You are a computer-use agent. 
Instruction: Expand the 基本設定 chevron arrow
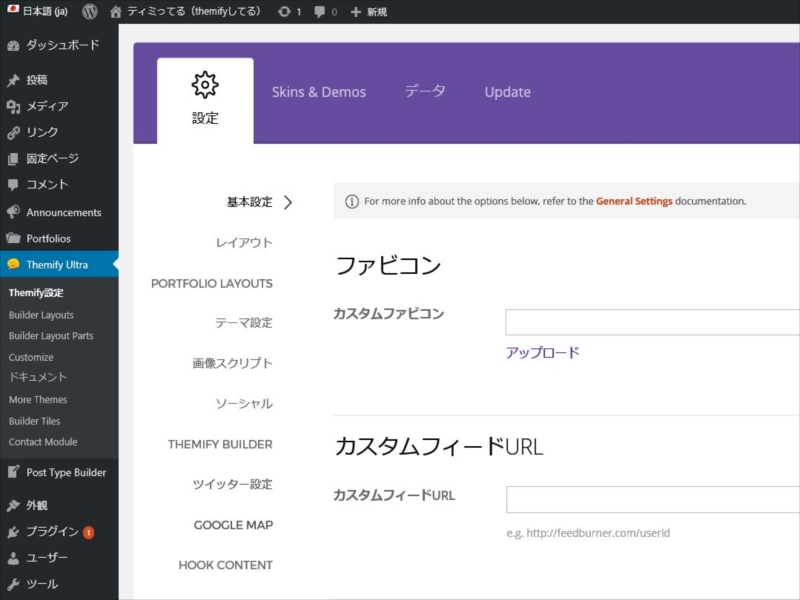pyautogui.click(x=288, y=203)
